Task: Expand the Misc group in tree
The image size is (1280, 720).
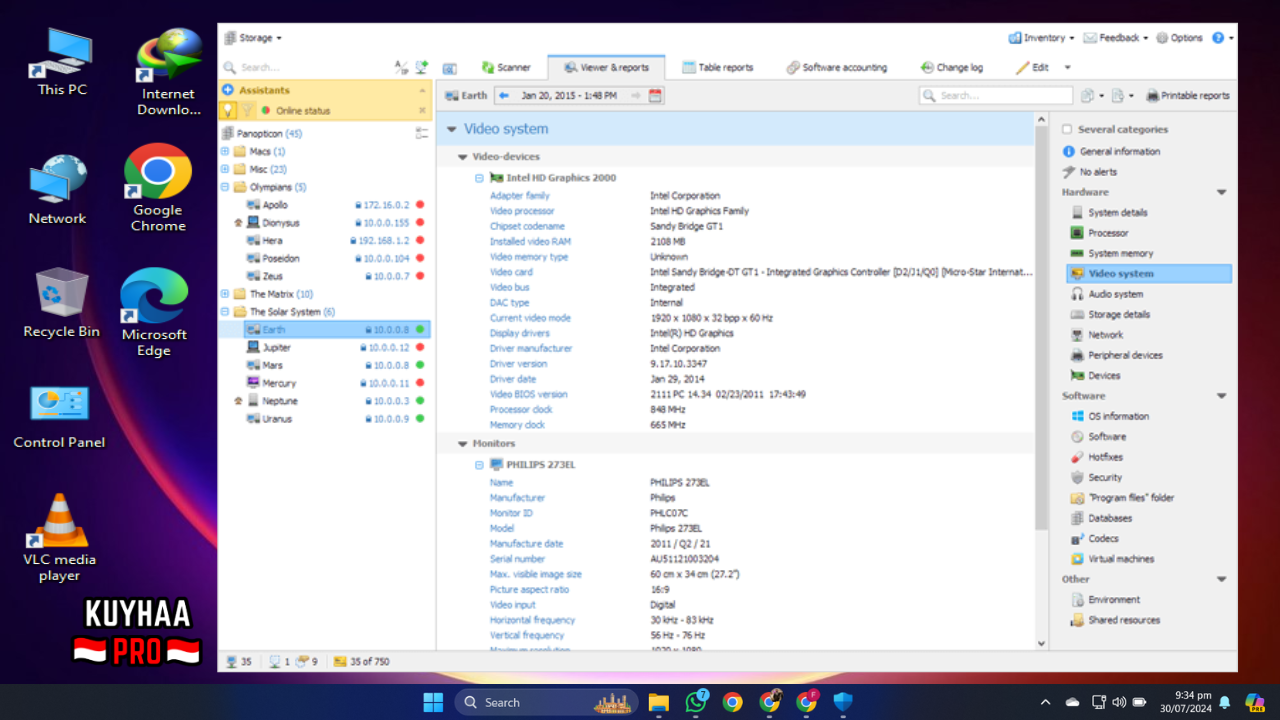Action: click(x=225, y=170)
